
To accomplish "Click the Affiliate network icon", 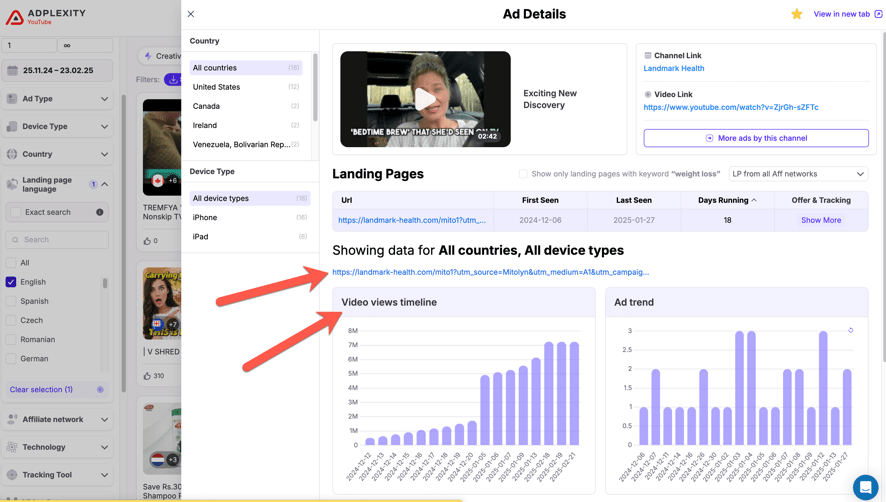I will 12,419.
